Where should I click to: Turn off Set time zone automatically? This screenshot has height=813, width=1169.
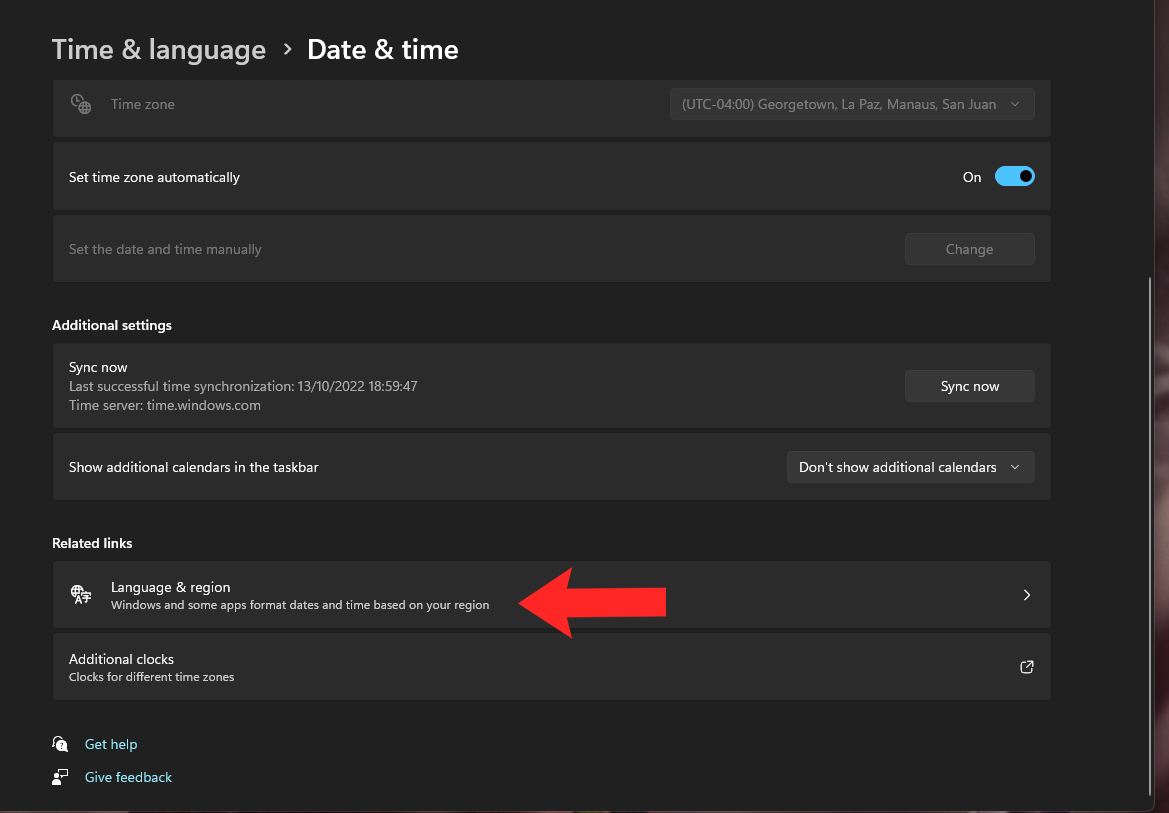click(1014, 177)
